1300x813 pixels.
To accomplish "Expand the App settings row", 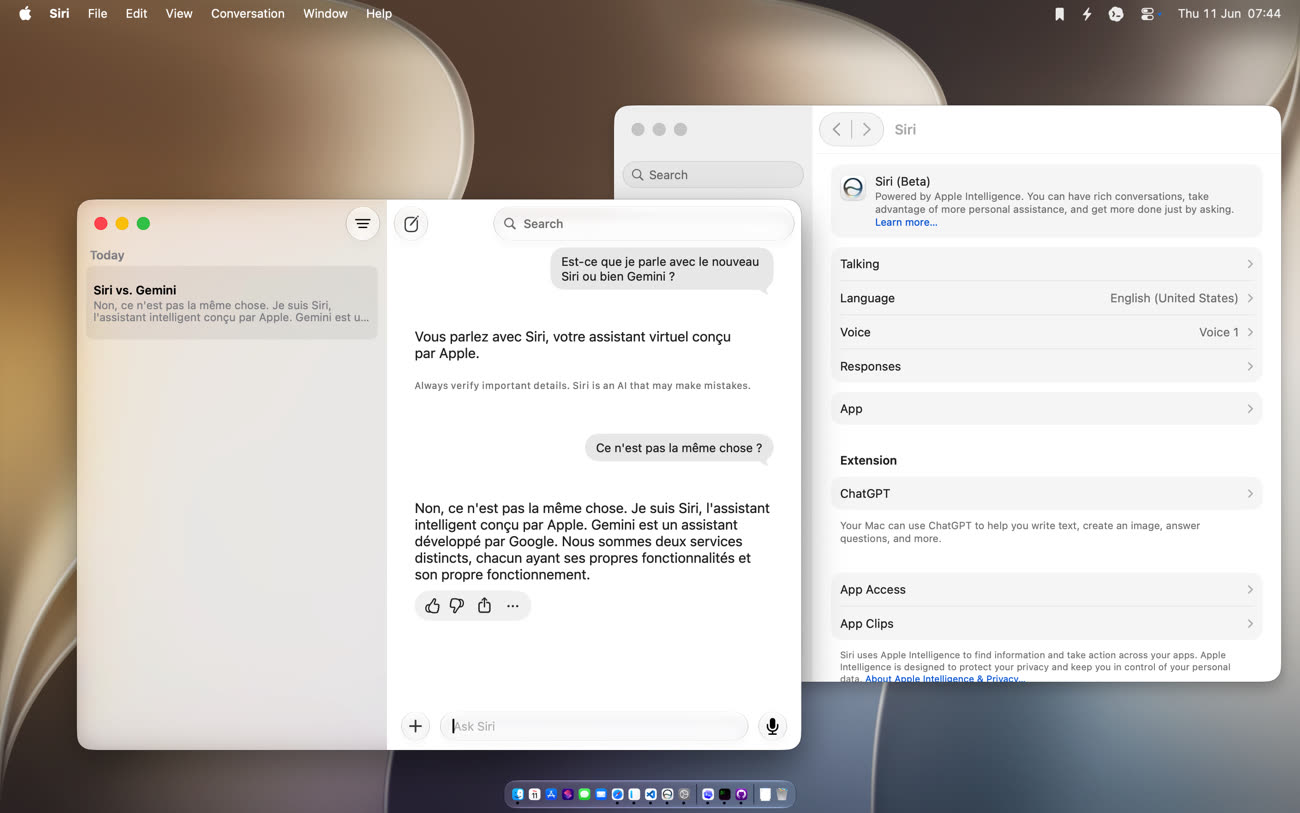I will [x=1046, y=409].
